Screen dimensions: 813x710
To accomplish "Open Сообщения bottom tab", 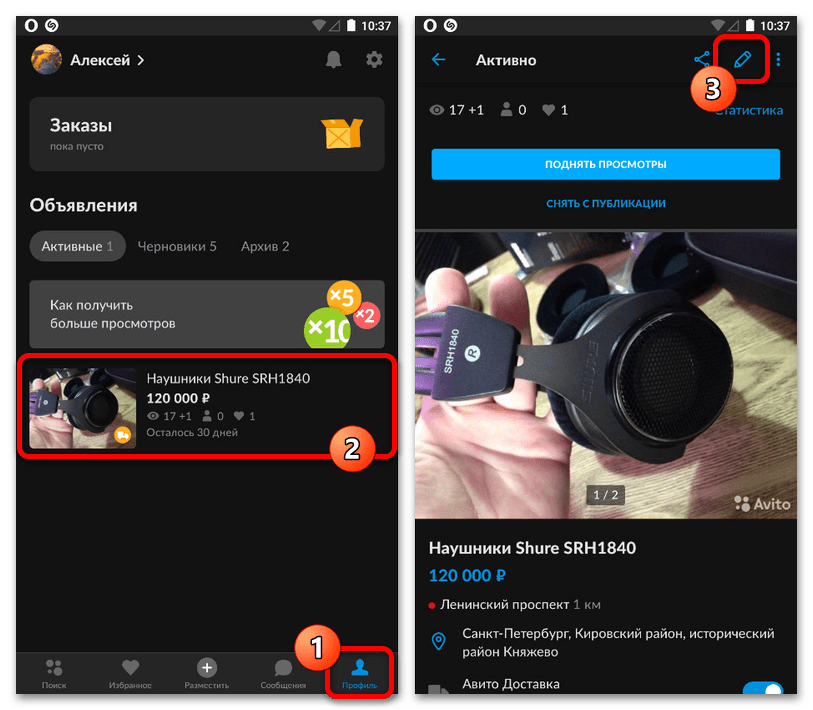I will 283,673.
